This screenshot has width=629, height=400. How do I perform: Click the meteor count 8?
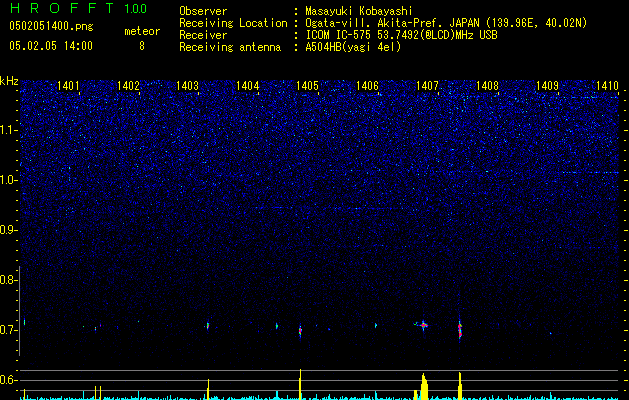[x=142, y=46]
